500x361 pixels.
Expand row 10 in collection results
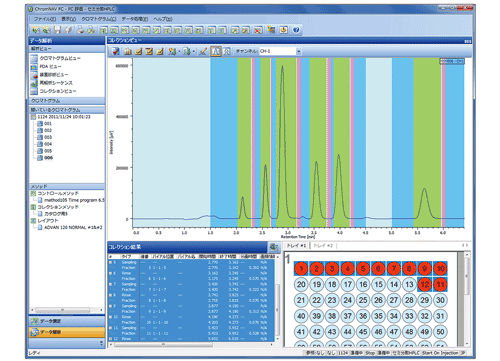[x=111, y=317]
